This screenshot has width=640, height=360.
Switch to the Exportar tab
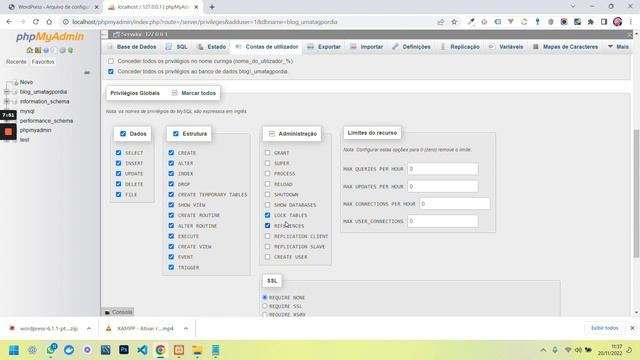(x=324, y=47)
